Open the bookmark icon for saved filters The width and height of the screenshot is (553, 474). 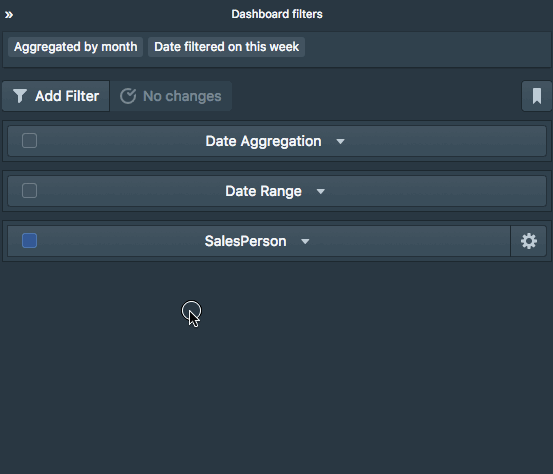pyautogui.click(x=536, y=96)
